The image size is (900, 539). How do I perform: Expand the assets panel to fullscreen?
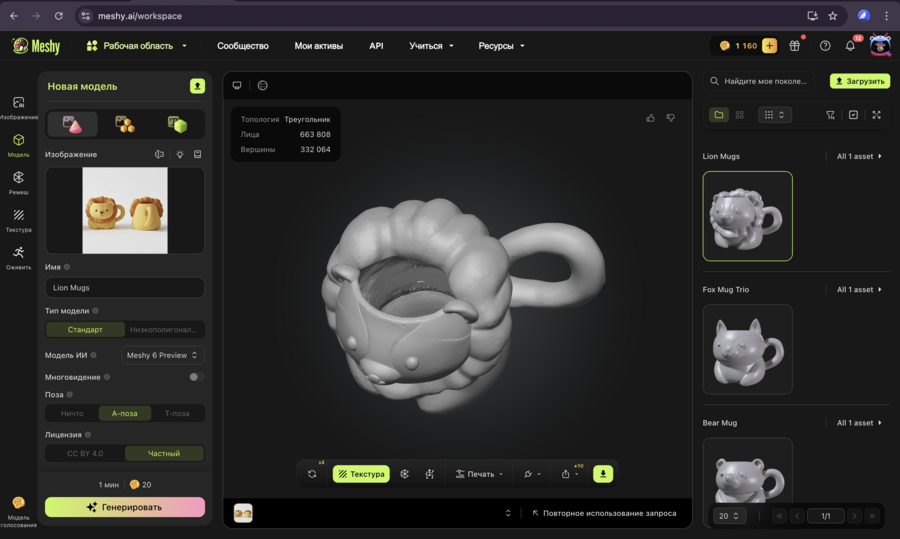tap(876, 115)
